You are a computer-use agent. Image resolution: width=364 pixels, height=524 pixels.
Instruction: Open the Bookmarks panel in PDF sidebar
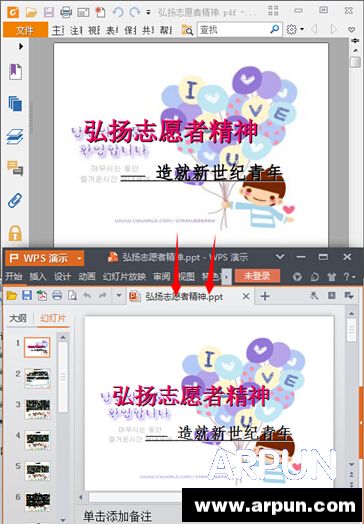pyautogui.click(x=15, y=72)
